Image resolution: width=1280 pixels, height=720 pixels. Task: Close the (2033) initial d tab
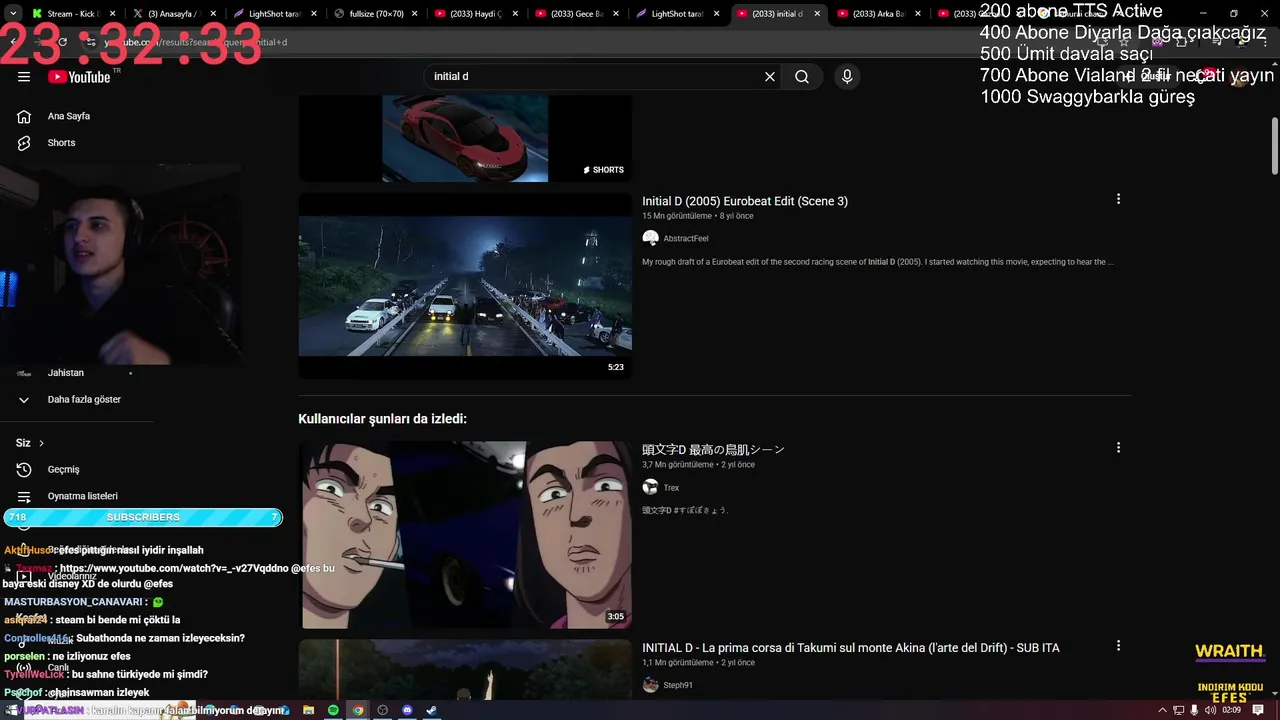(x=818, y=14)
